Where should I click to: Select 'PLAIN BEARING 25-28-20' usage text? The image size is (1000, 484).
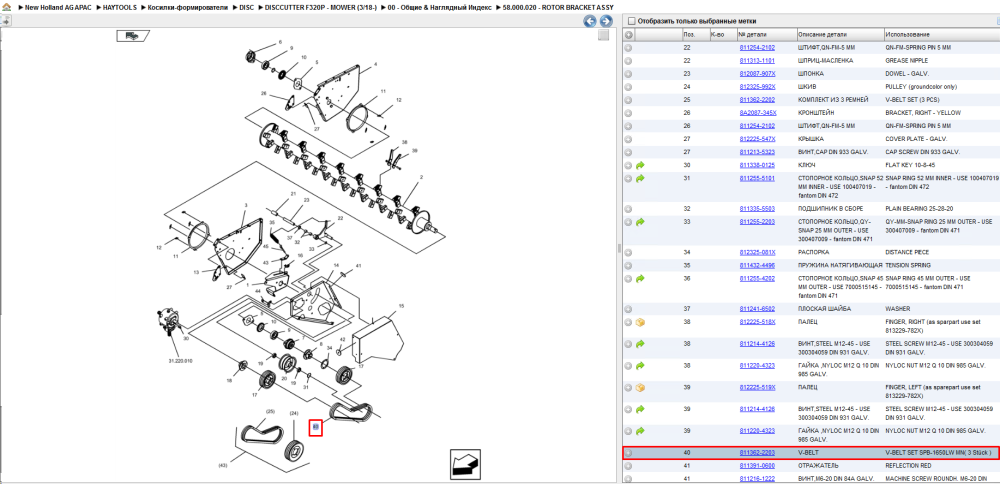pyautogui.click(x=919, y=209)
